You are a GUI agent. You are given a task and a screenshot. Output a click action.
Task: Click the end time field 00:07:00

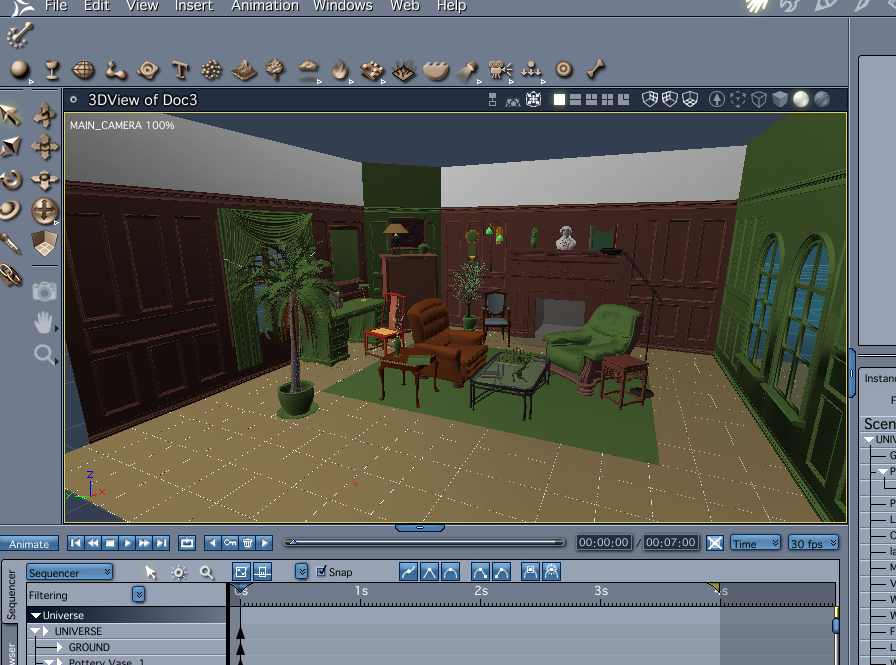coord(671,542)
